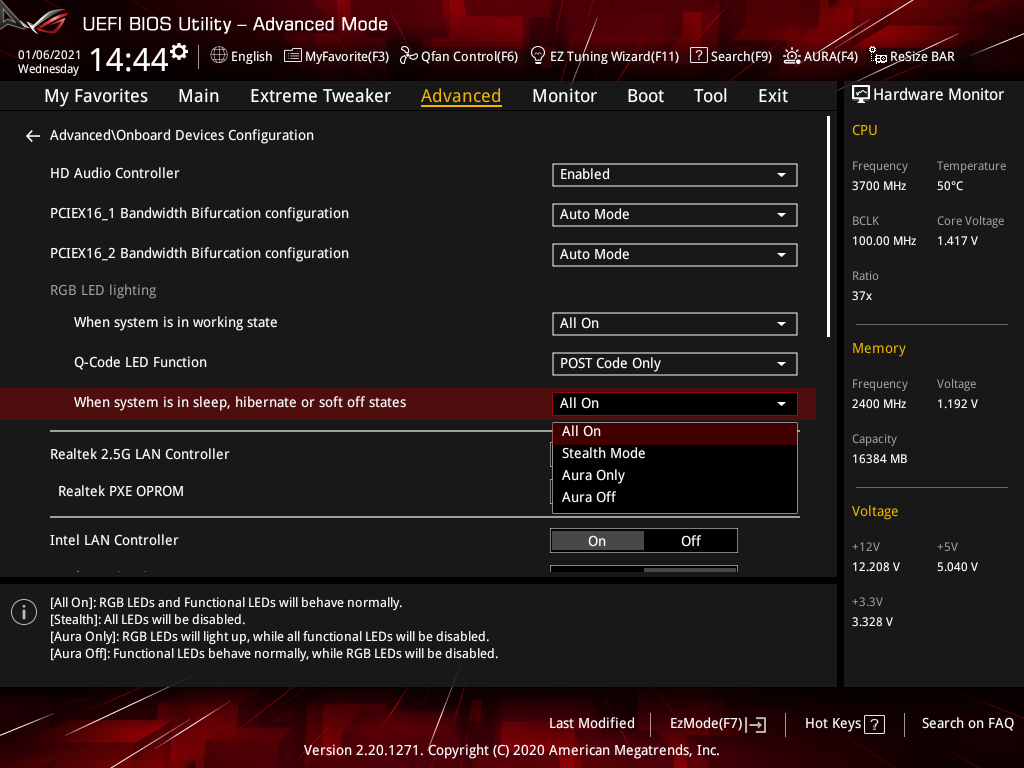Click the 01/06/2021 Wednesday date

[x=49, y=62]
